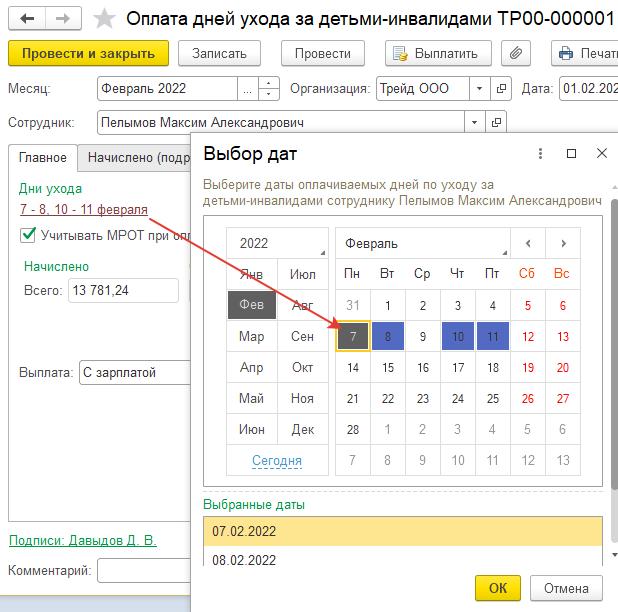Click Провести и закрыть button
The width and height of the screenshot is (618, 612).
coord(88,53)
